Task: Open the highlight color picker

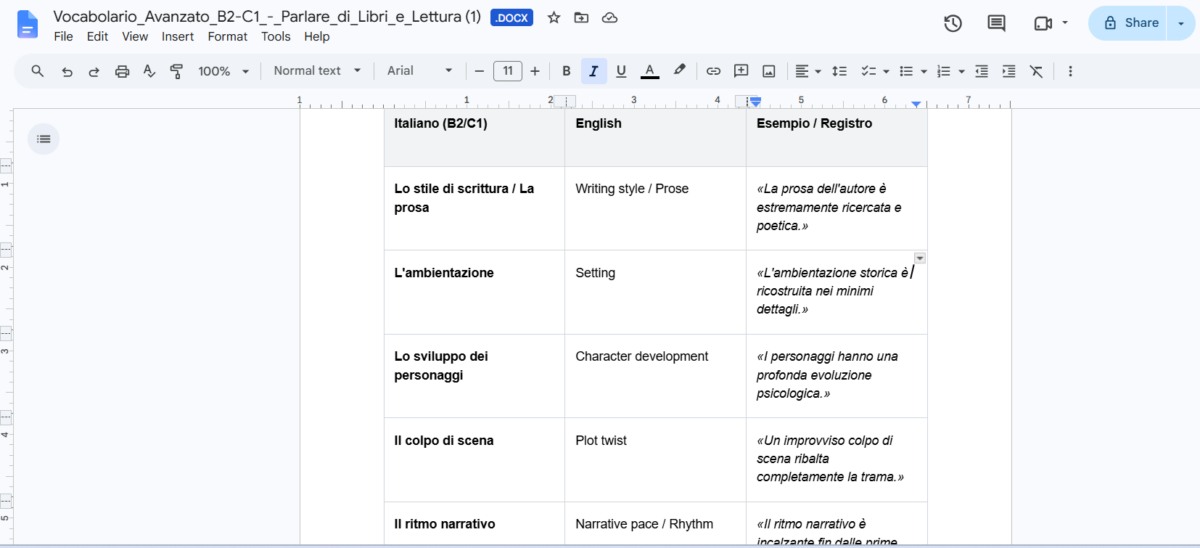Action: (679, 71)
